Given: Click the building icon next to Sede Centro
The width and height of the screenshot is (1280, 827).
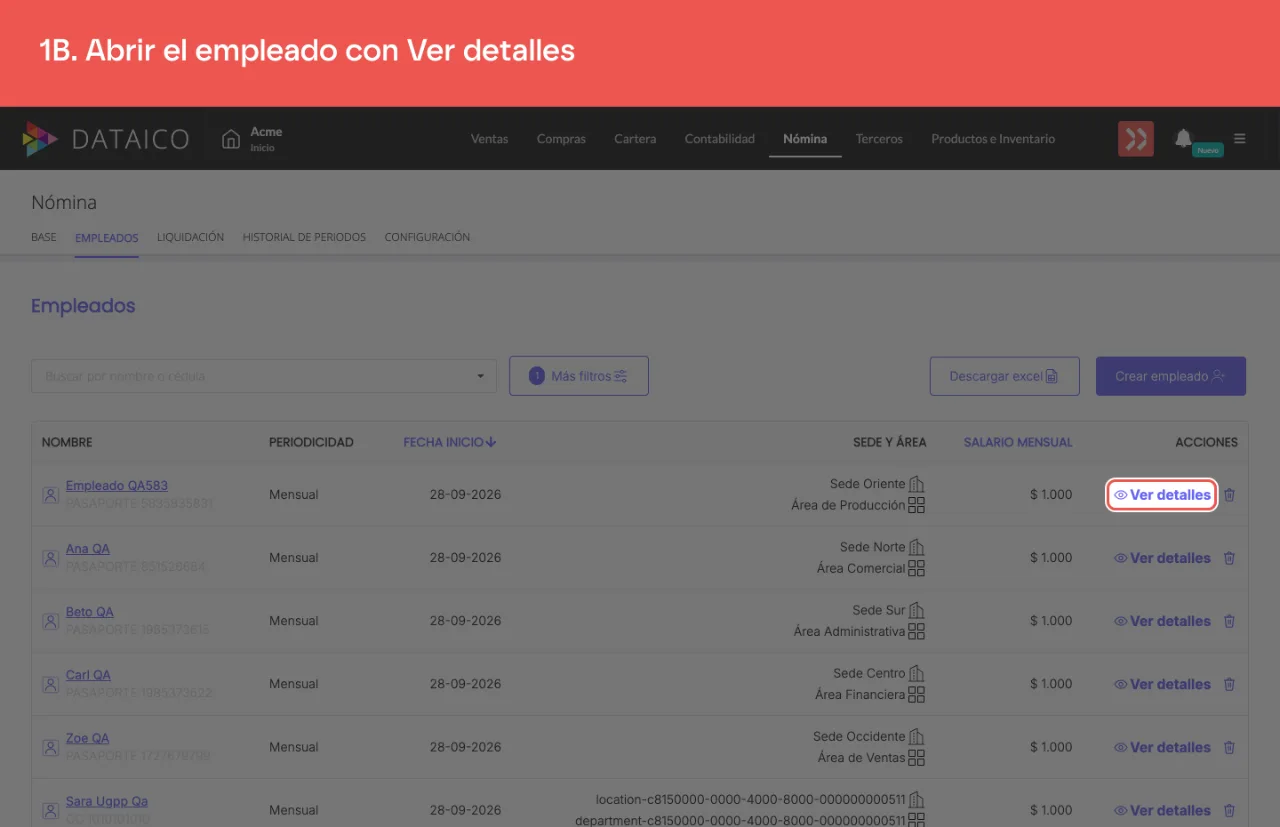Looking at the screenshot, I should pyautogui.click(x=916, y=673).
